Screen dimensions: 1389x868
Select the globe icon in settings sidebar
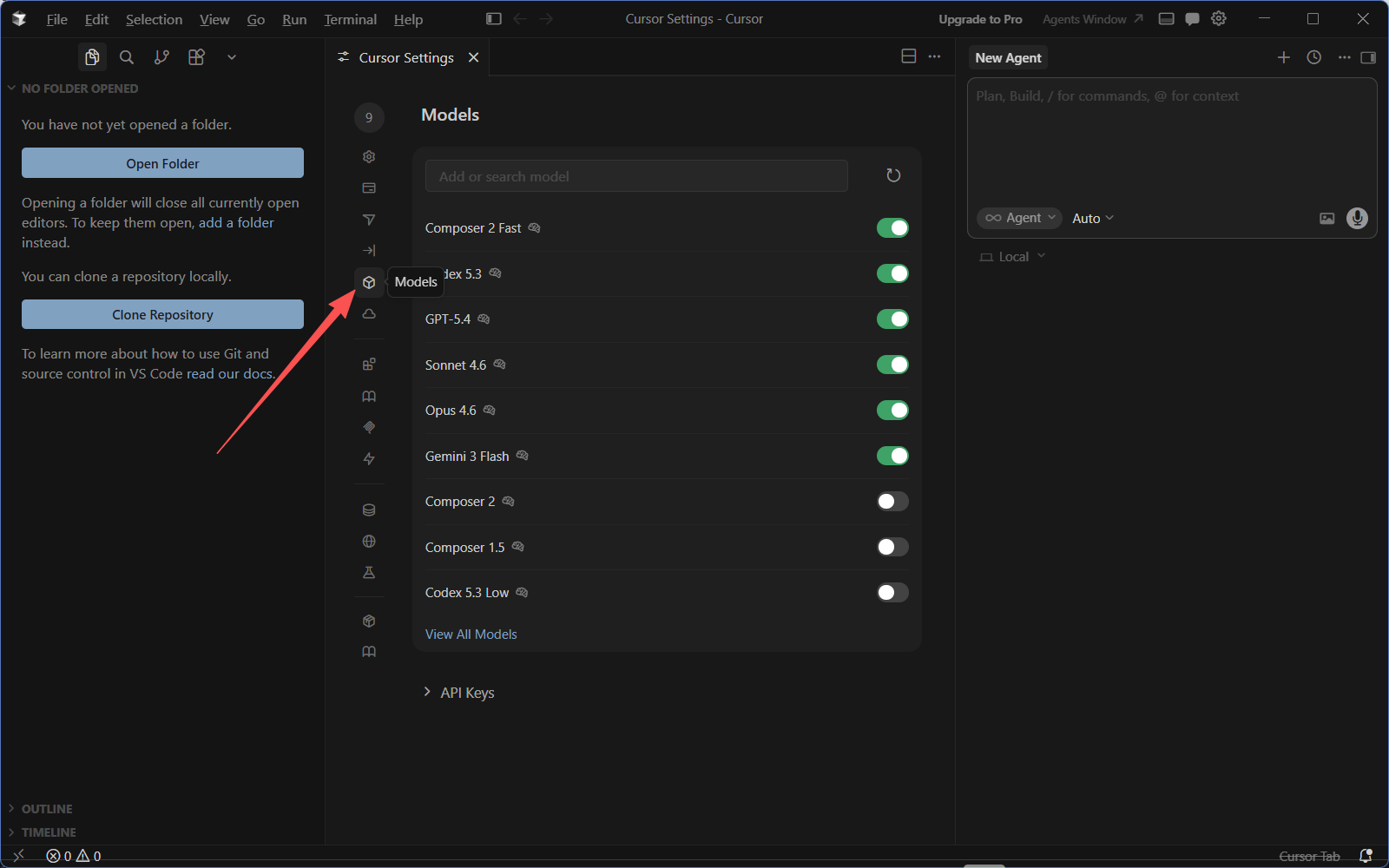click(x=369, y=542)
